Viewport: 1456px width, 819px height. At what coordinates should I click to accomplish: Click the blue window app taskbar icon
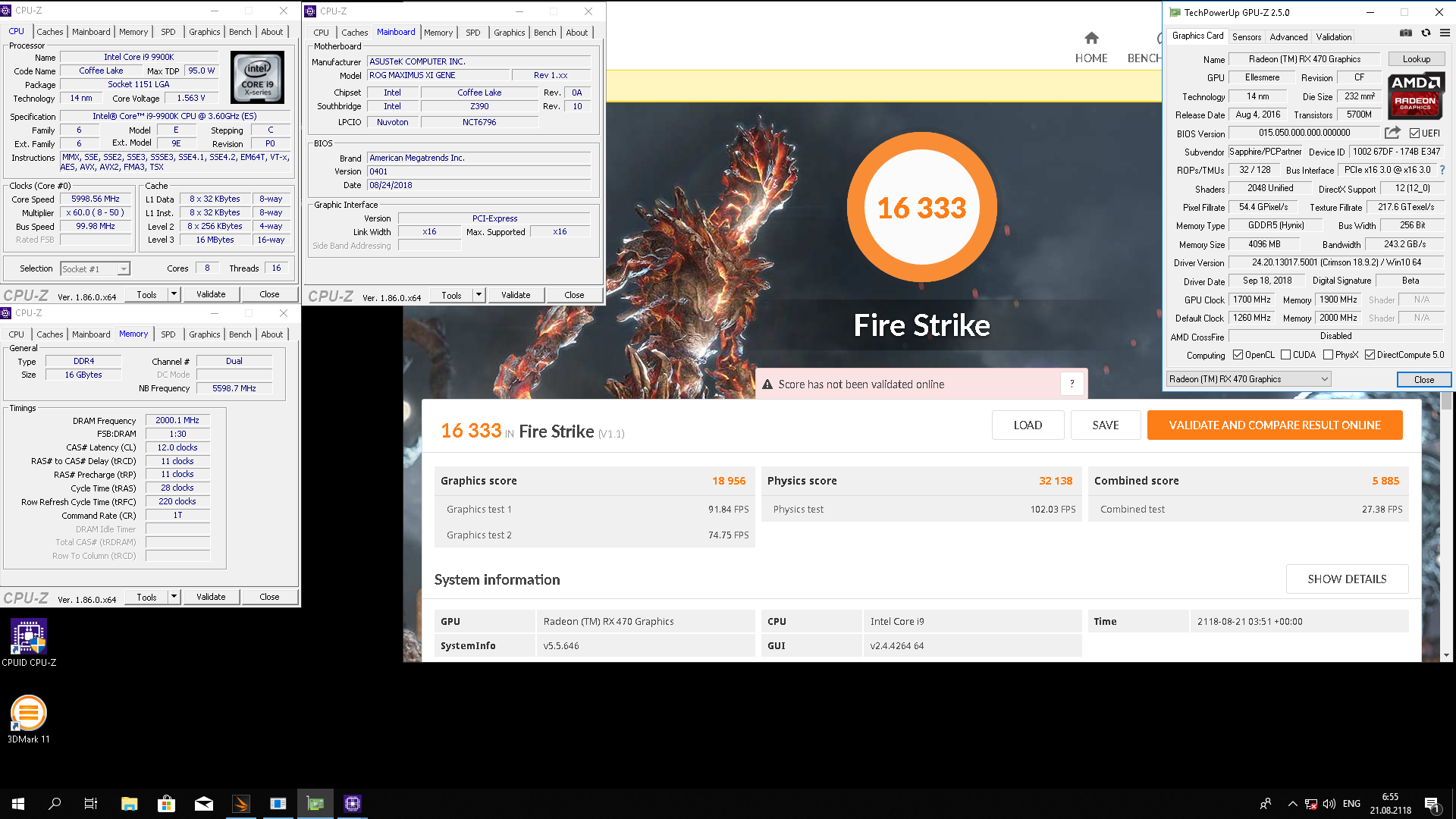tap(278, 804)
